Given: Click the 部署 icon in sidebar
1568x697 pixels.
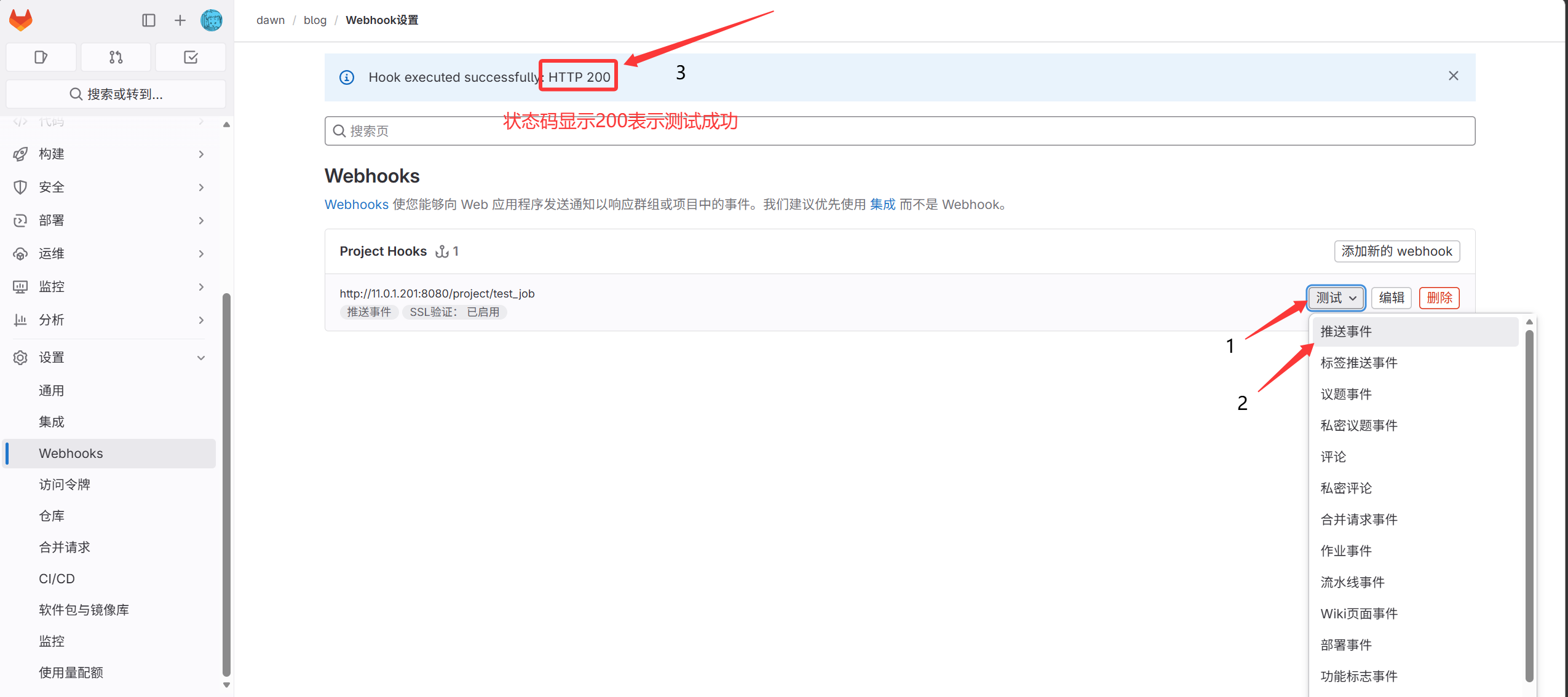Looking at the screenshot, I should pos(20,221).
